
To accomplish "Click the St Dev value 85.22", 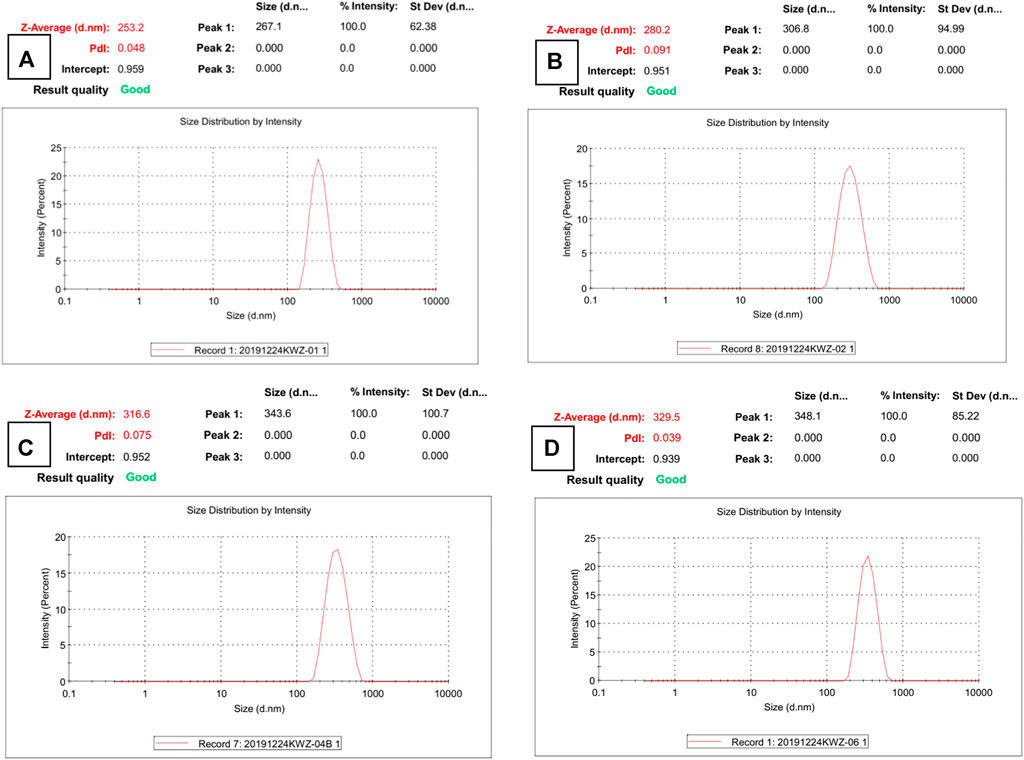I will click(x=965, y=416).
